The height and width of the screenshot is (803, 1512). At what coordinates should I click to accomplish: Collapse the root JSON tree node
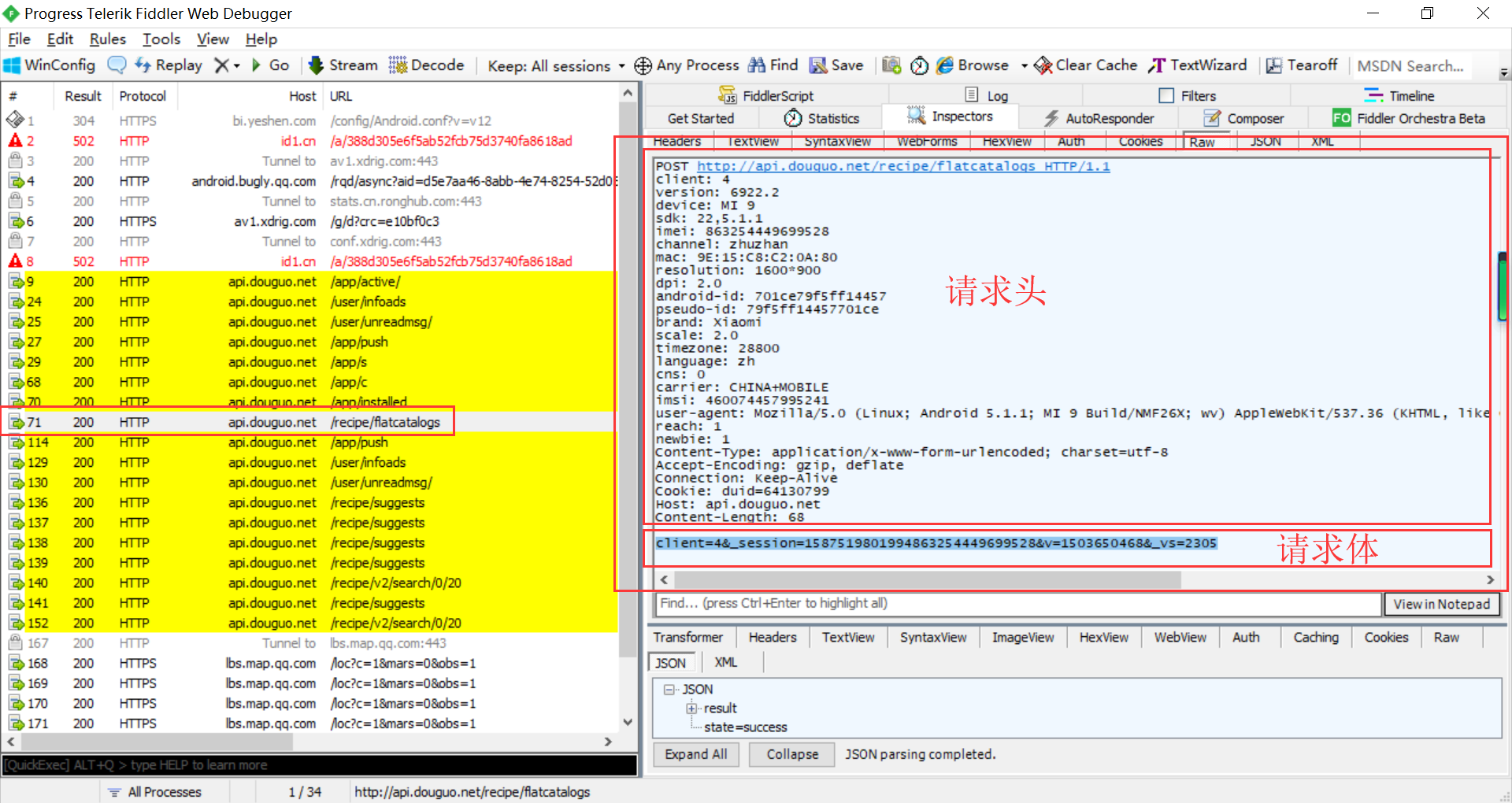coord(669,690)
